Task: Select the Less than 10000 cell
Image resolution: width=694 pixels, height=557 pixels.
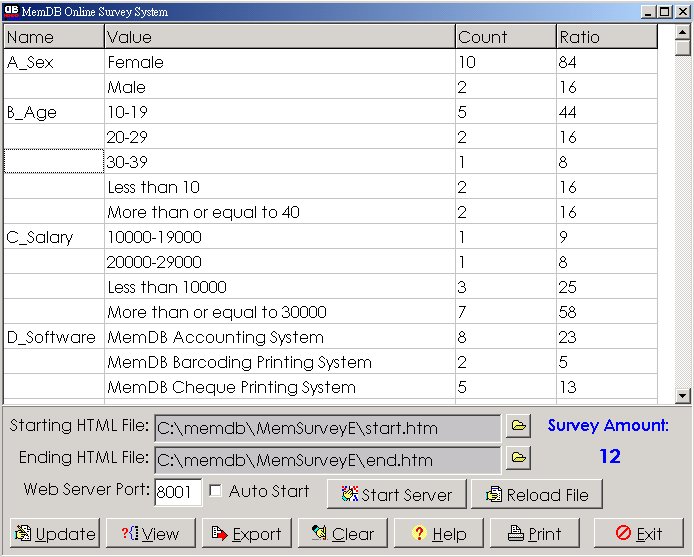Action: coord(280,287)
